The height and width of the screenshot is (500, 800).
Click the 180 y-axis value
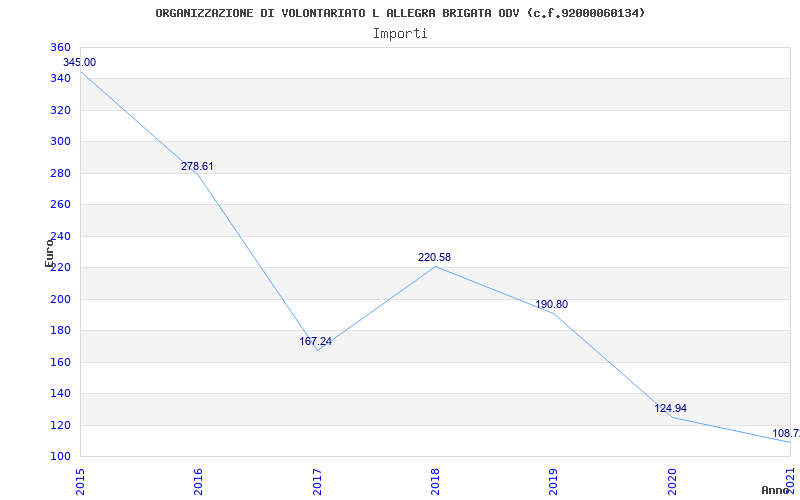(61, 331)
